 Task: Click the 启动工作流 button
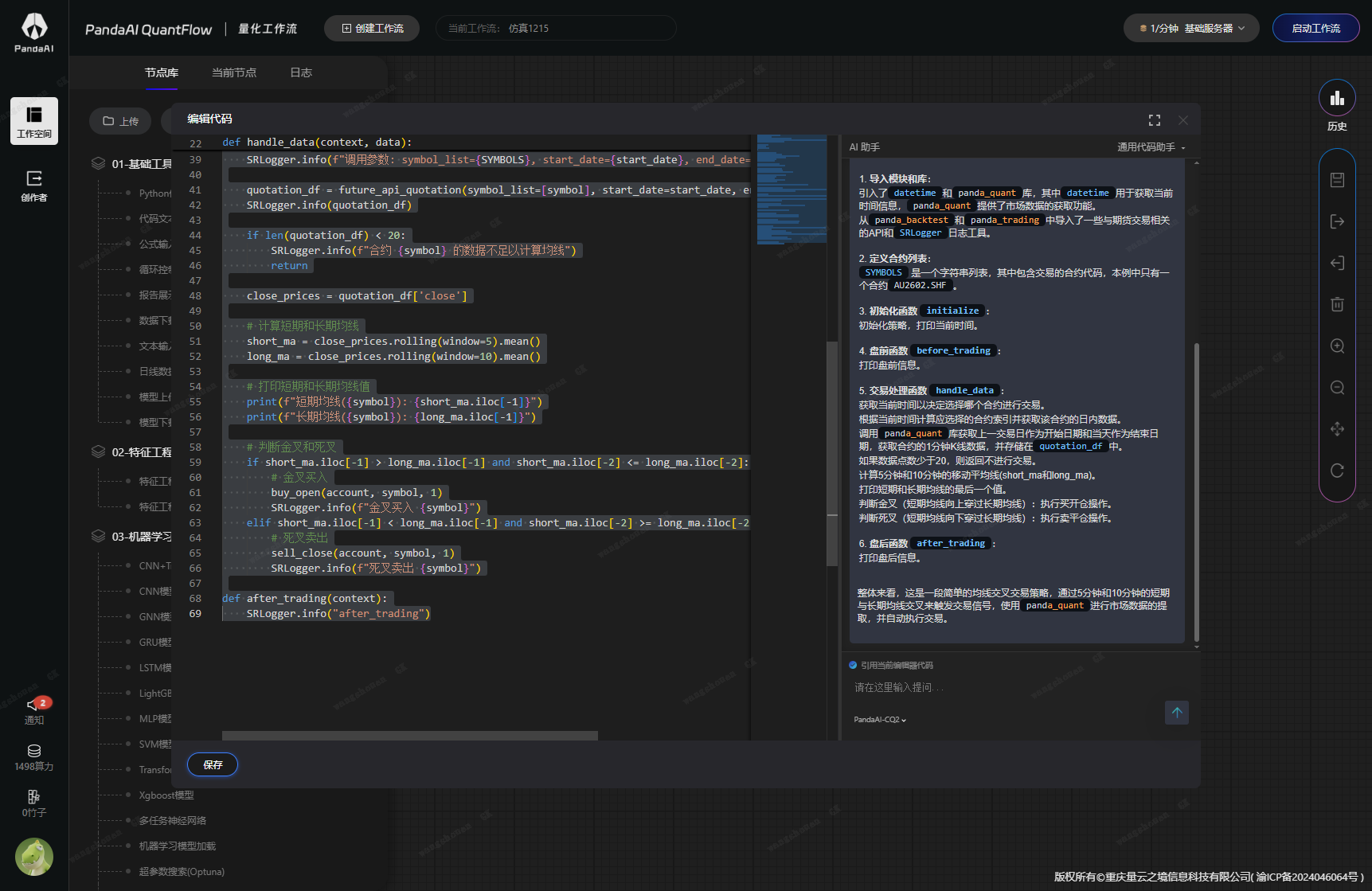click(x=1315, y=29)
